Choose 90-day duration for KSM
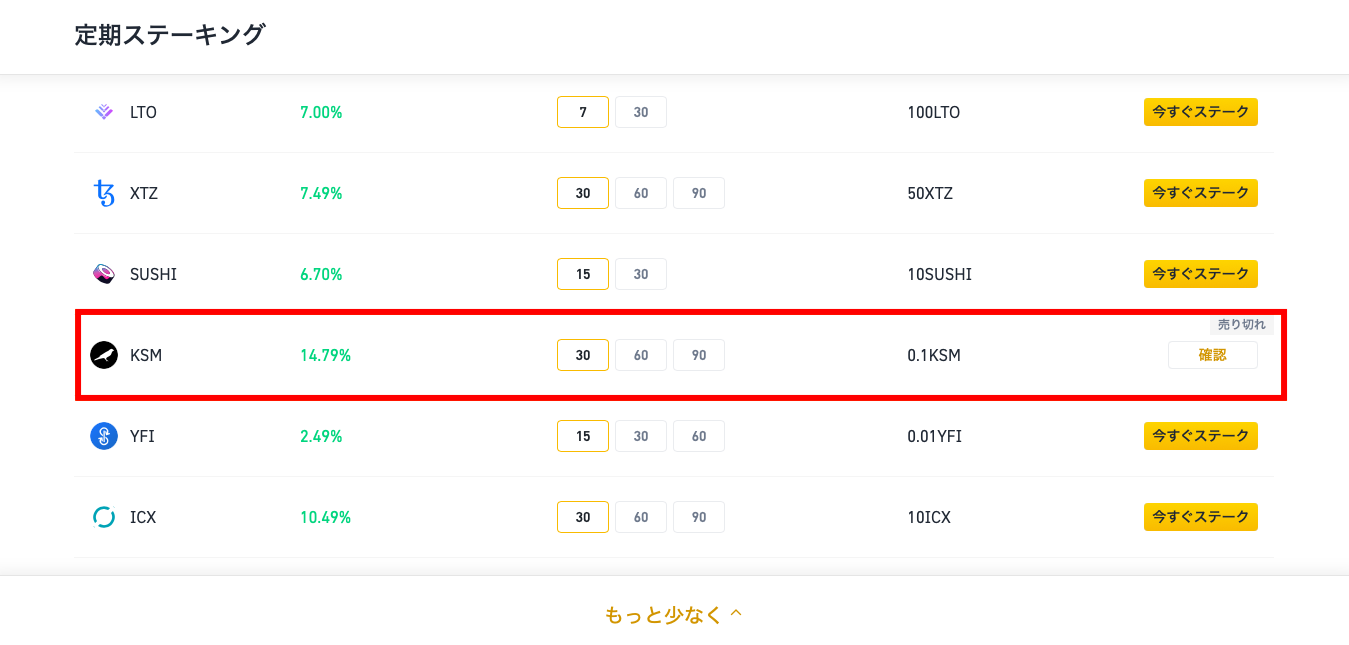The width and height of the screenshot is (1349, 645). (699, 355)
